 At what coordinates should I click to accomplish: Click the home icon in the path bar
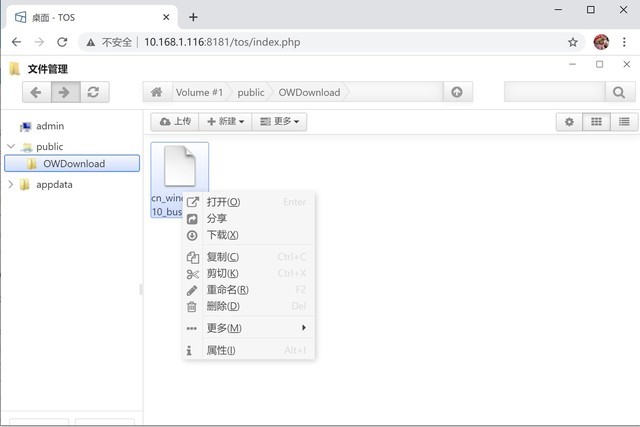tap(157, 92)
